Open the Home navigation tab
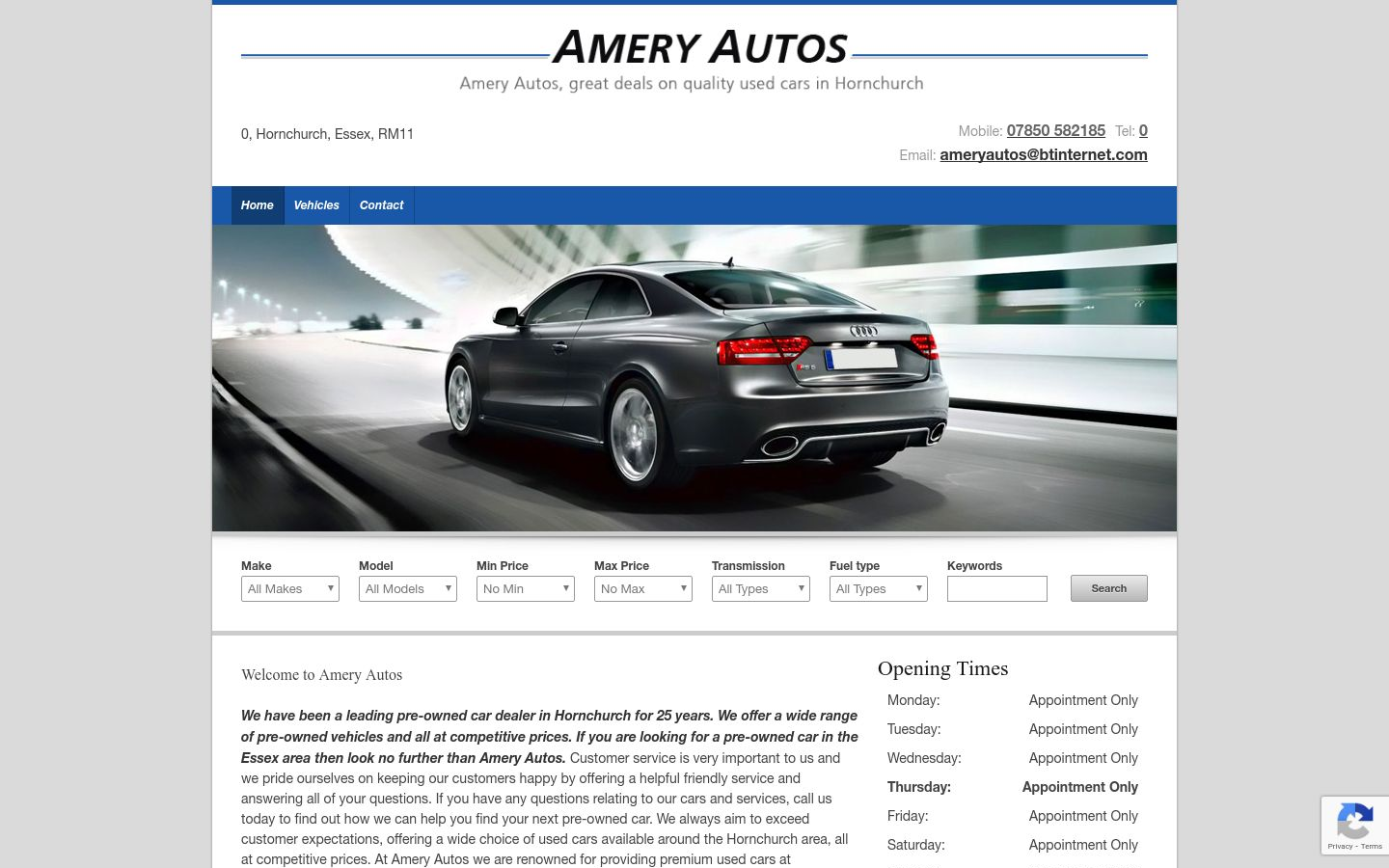The height and width of the screenshot is (868, 1389). pos(258,205)
